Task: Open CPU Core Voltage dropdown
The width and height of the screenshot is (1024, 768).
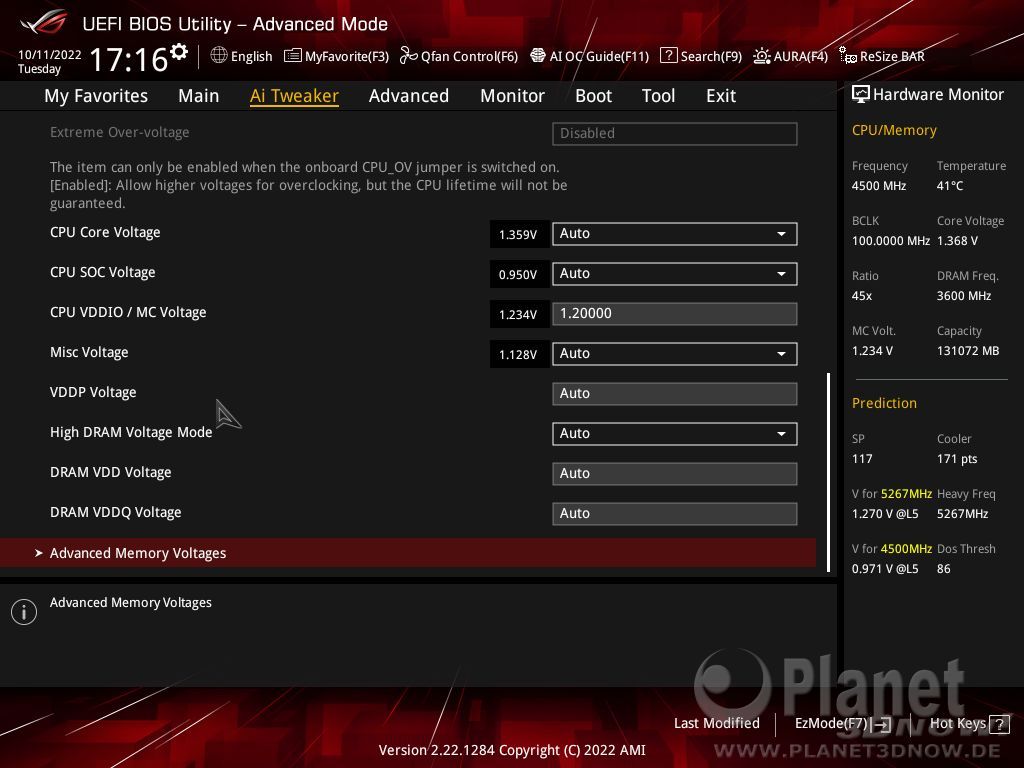Action: (675, 234)
